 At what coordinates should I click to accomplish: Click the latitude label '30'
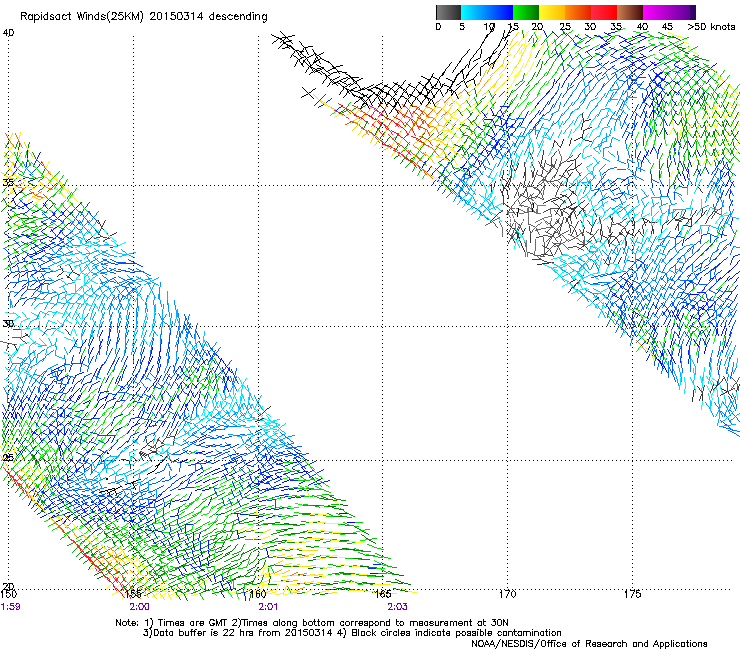8,324
